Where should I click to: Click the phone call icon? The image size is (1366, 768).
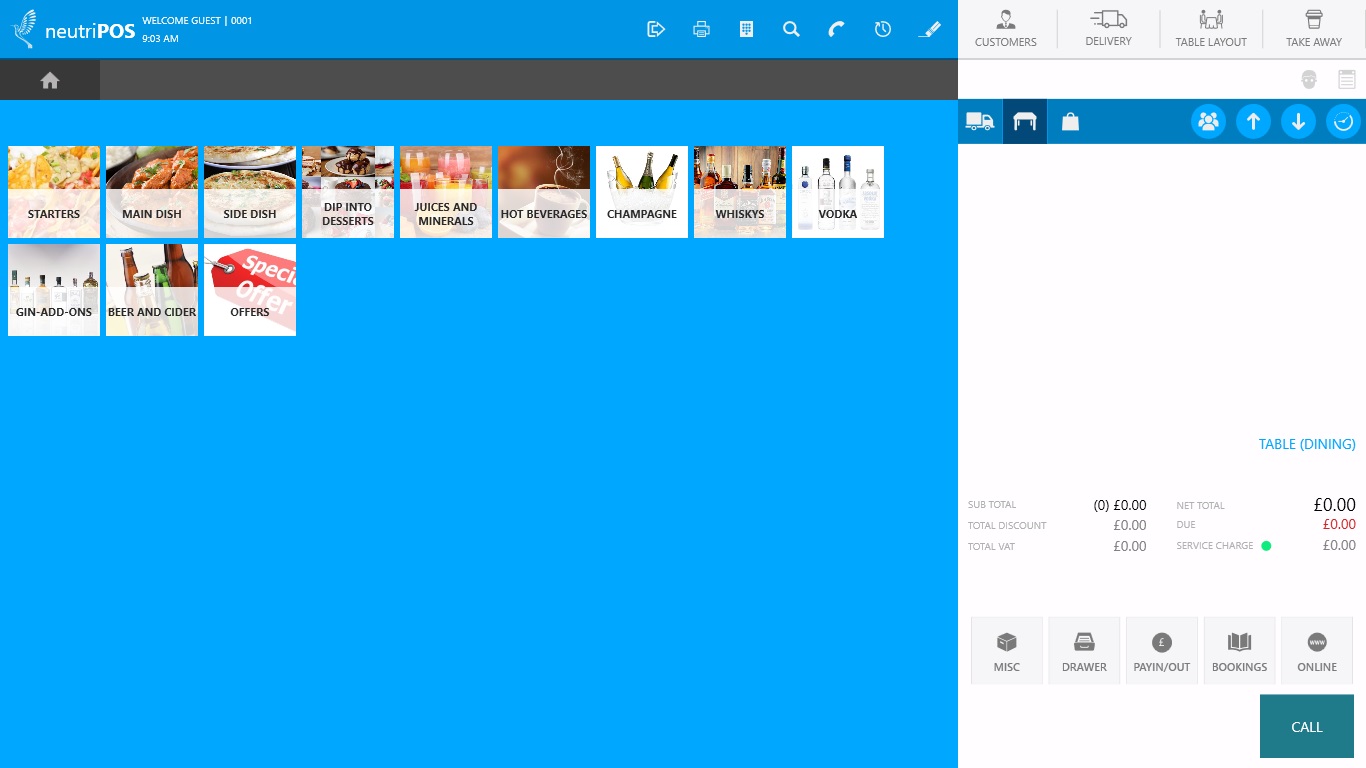tap(836, 29)
